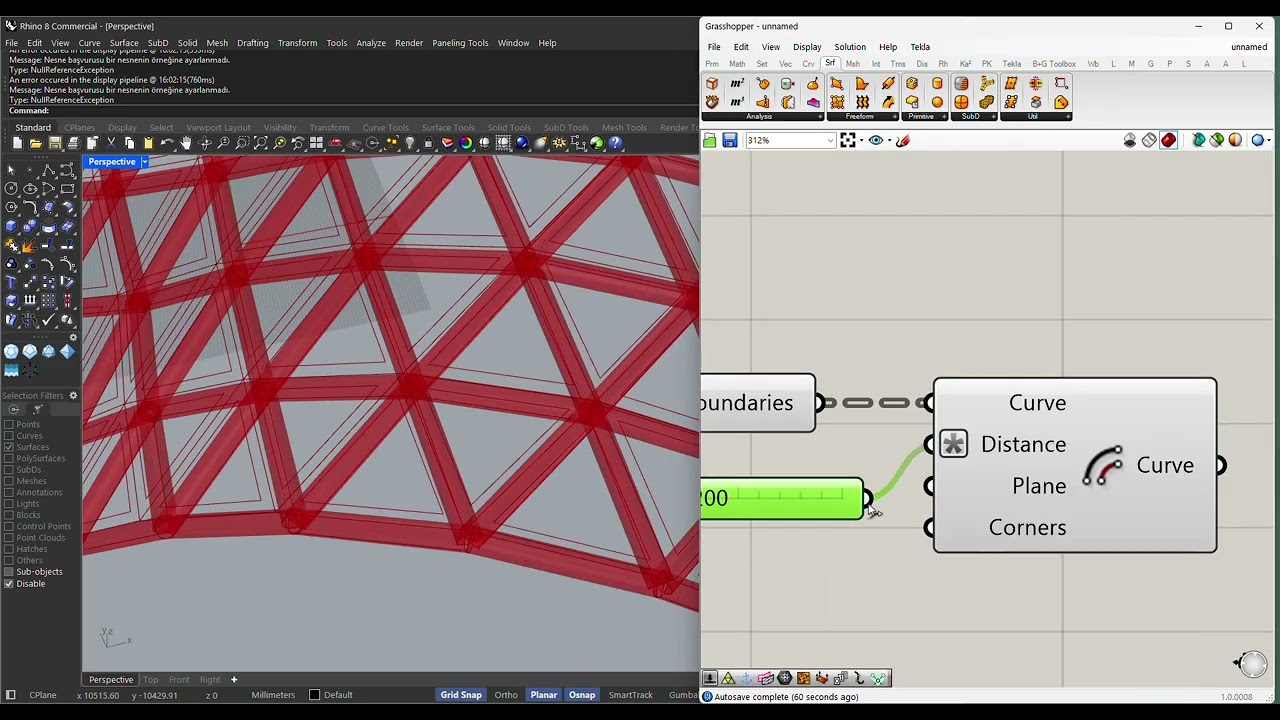Click the Default layer black color swatch
This screenshot has height=720, width=1280.
click(x=314, y=695)
